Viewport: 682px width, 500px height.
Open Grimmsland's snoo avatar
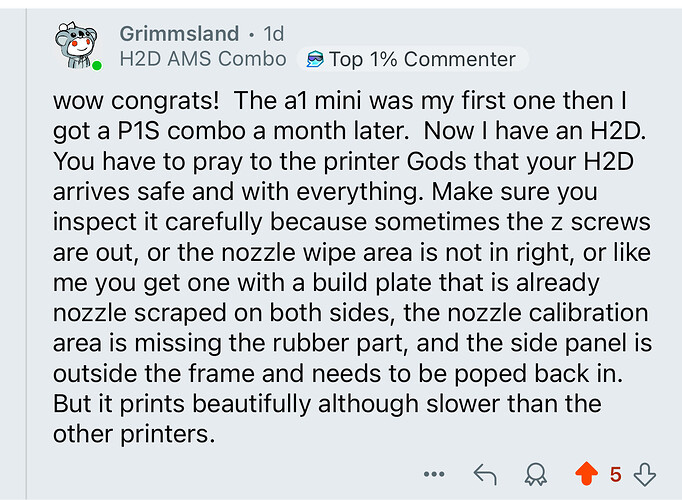75,45
